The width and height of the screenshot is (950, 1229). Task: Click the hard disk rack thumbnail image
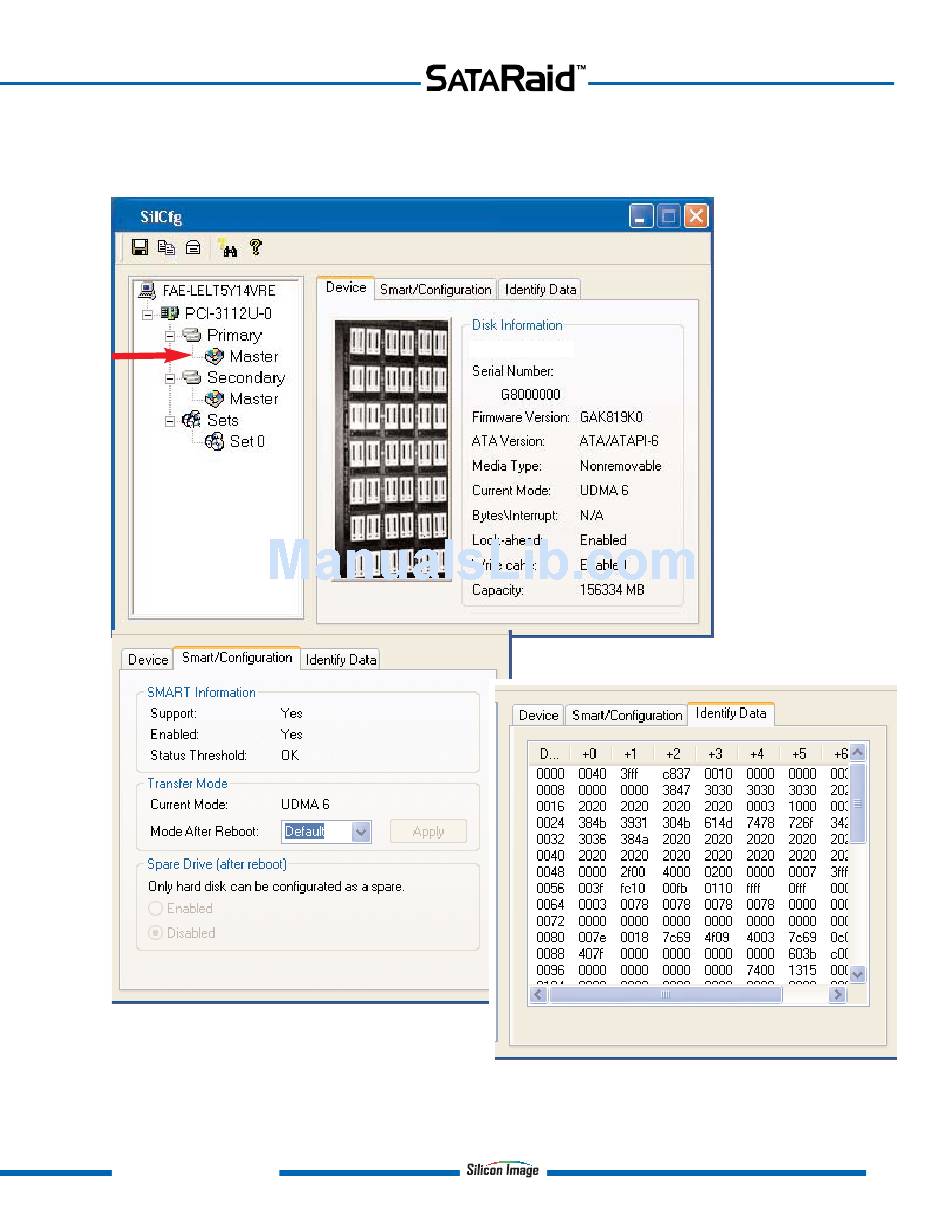coord(392,450)
